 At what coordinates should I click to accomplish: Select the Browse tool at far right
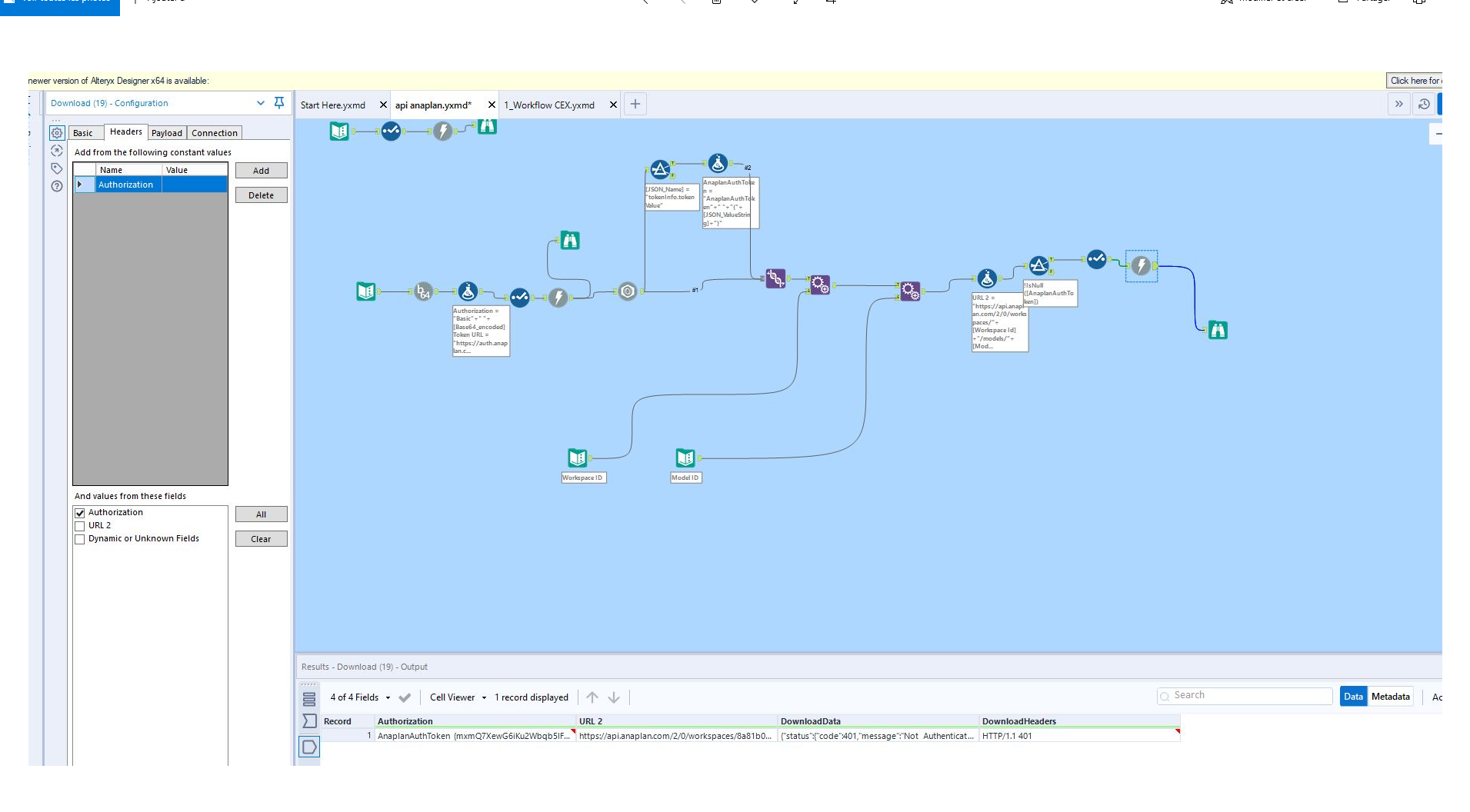(1218, 330)
